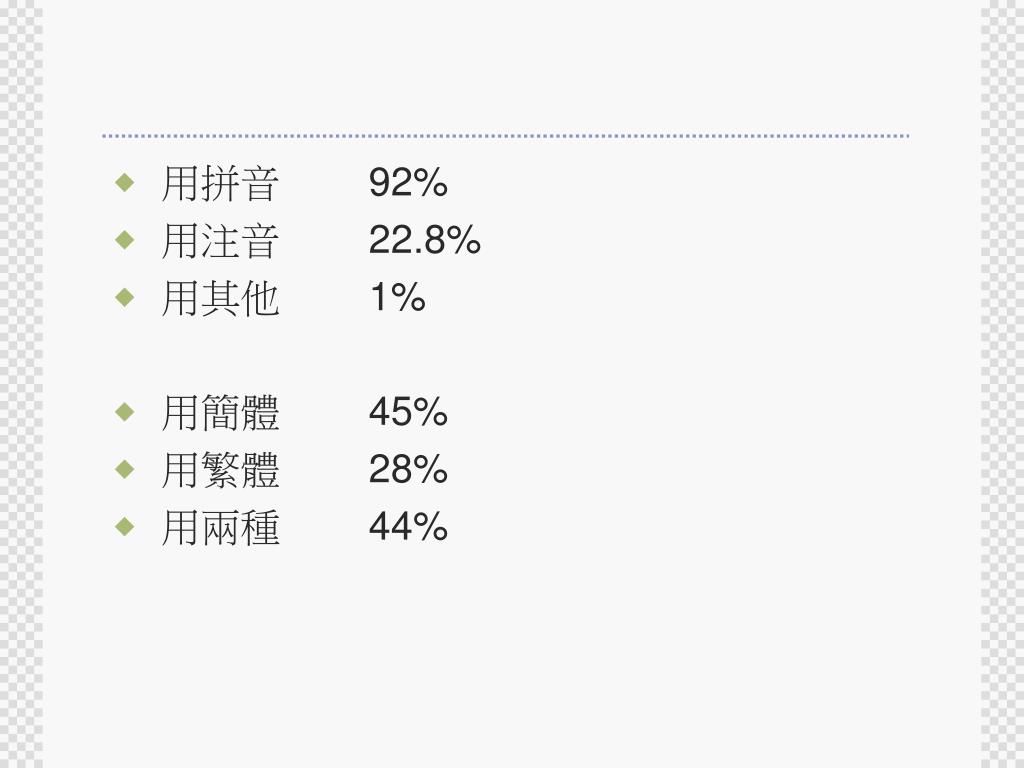Click on the 28% value

click(408, 468)
